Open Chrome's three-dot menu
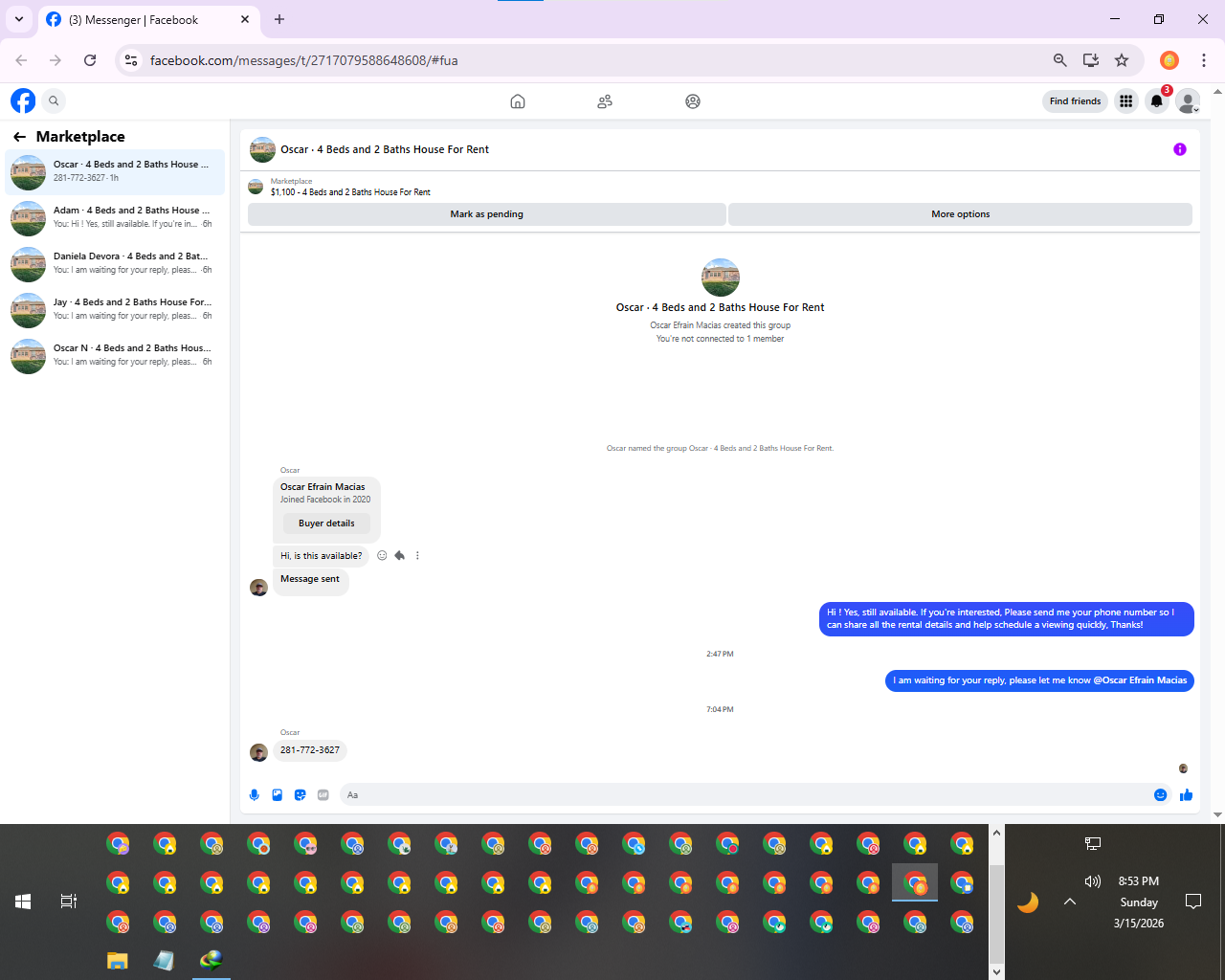Viewport: 1225px width, 980px height. pos(1204,60)
